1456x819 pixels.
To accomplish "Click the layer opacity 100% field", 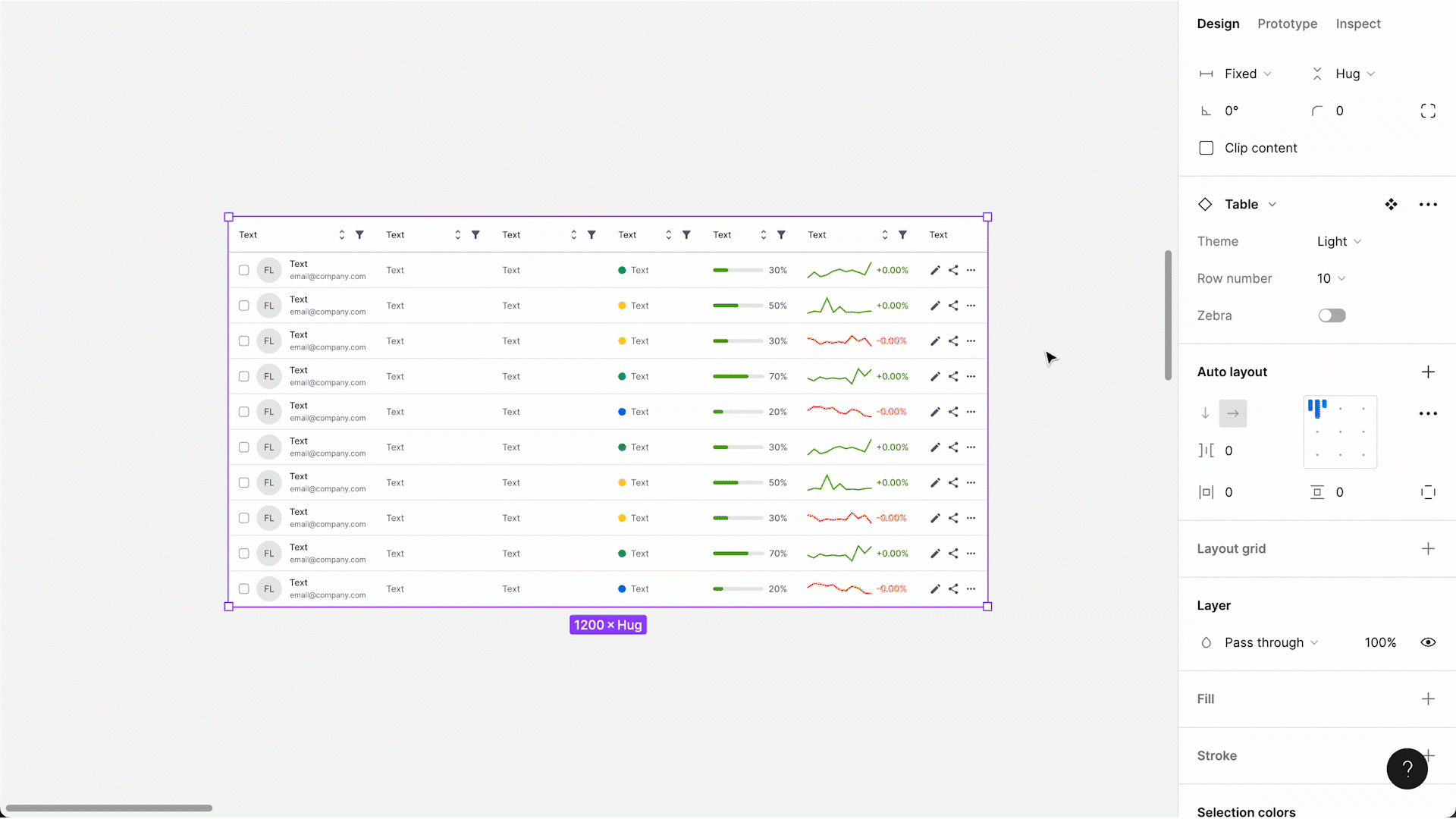I will [1379, 642].
